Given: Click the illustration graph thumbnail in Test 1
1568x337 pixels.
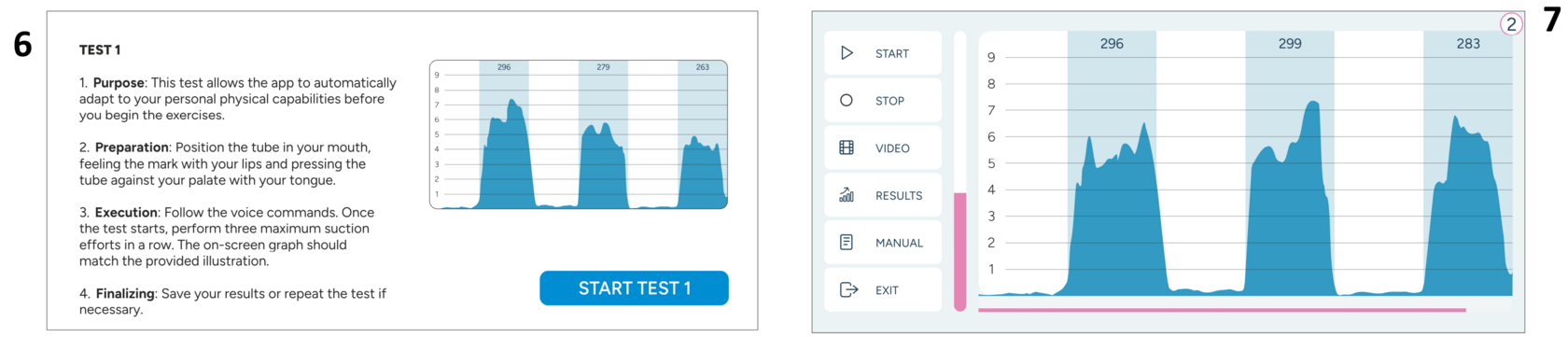Looking at the screenshot, I should click(579, 134).
